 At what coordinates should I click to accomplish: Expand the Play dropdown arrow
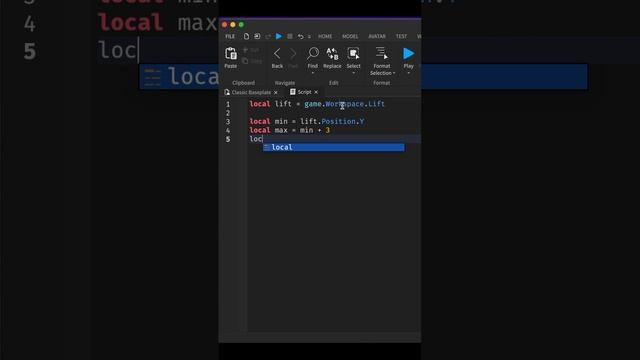click(x=409, y=73)
